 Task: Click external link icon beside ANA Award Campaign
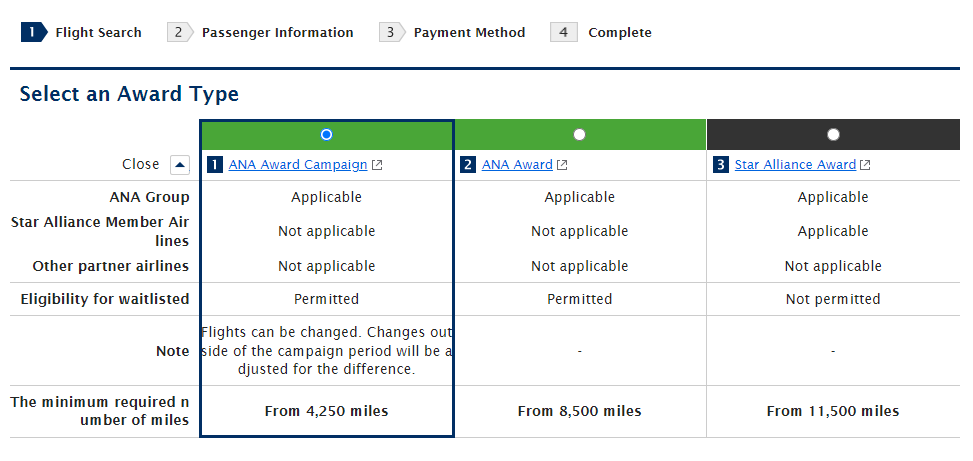(376, 165)
